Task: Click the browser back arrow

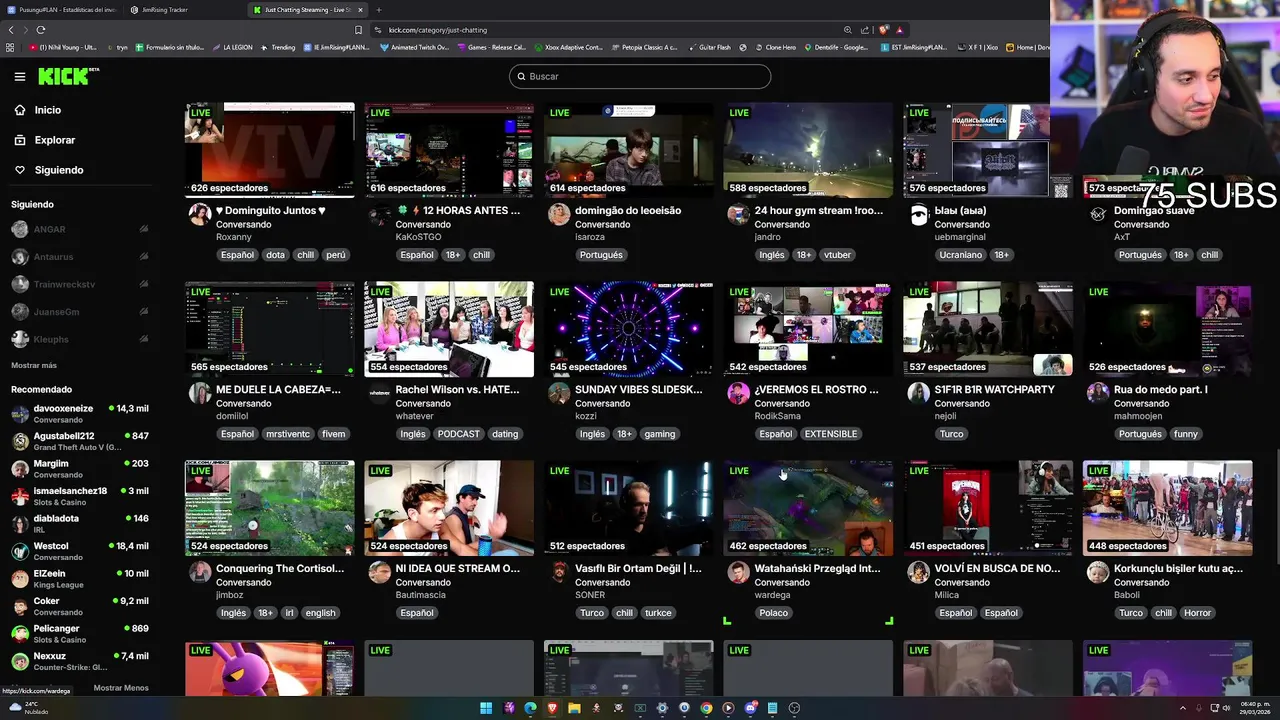Action: click(9, 30)
